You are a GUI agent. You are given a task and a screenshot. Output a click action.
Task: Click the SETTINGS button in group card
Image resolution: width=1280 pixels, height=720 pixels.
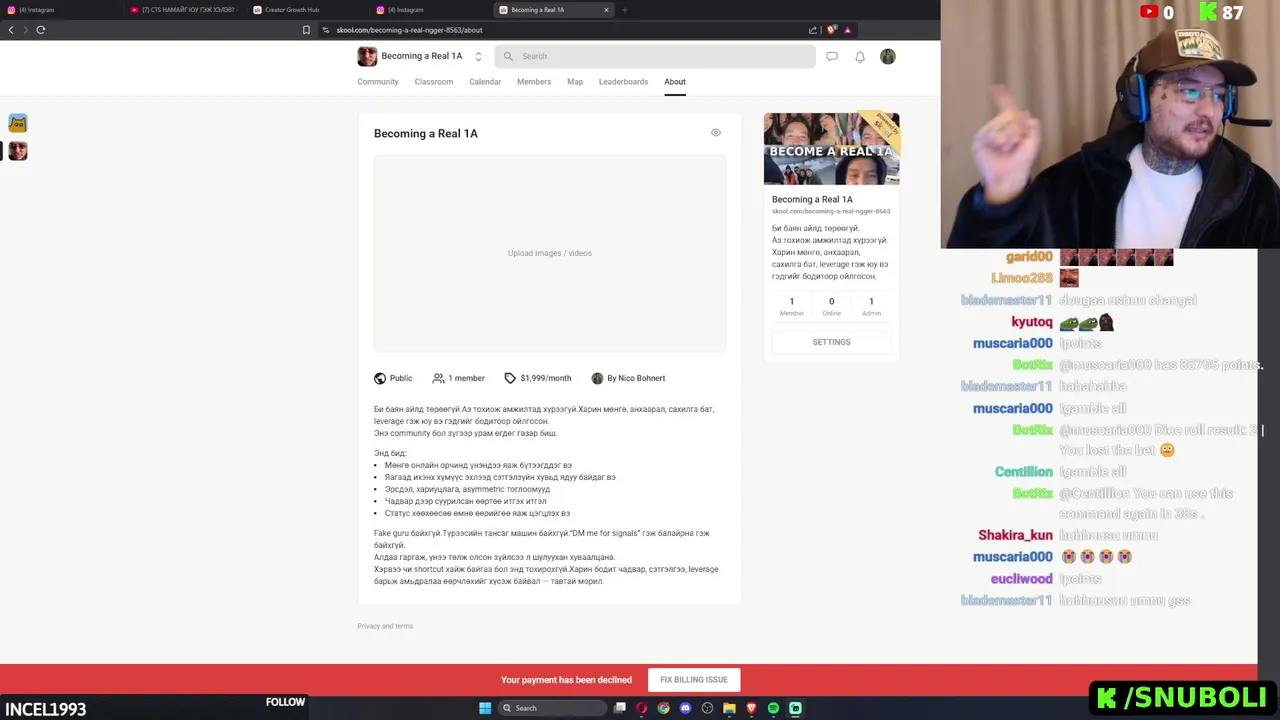point(831,342)
